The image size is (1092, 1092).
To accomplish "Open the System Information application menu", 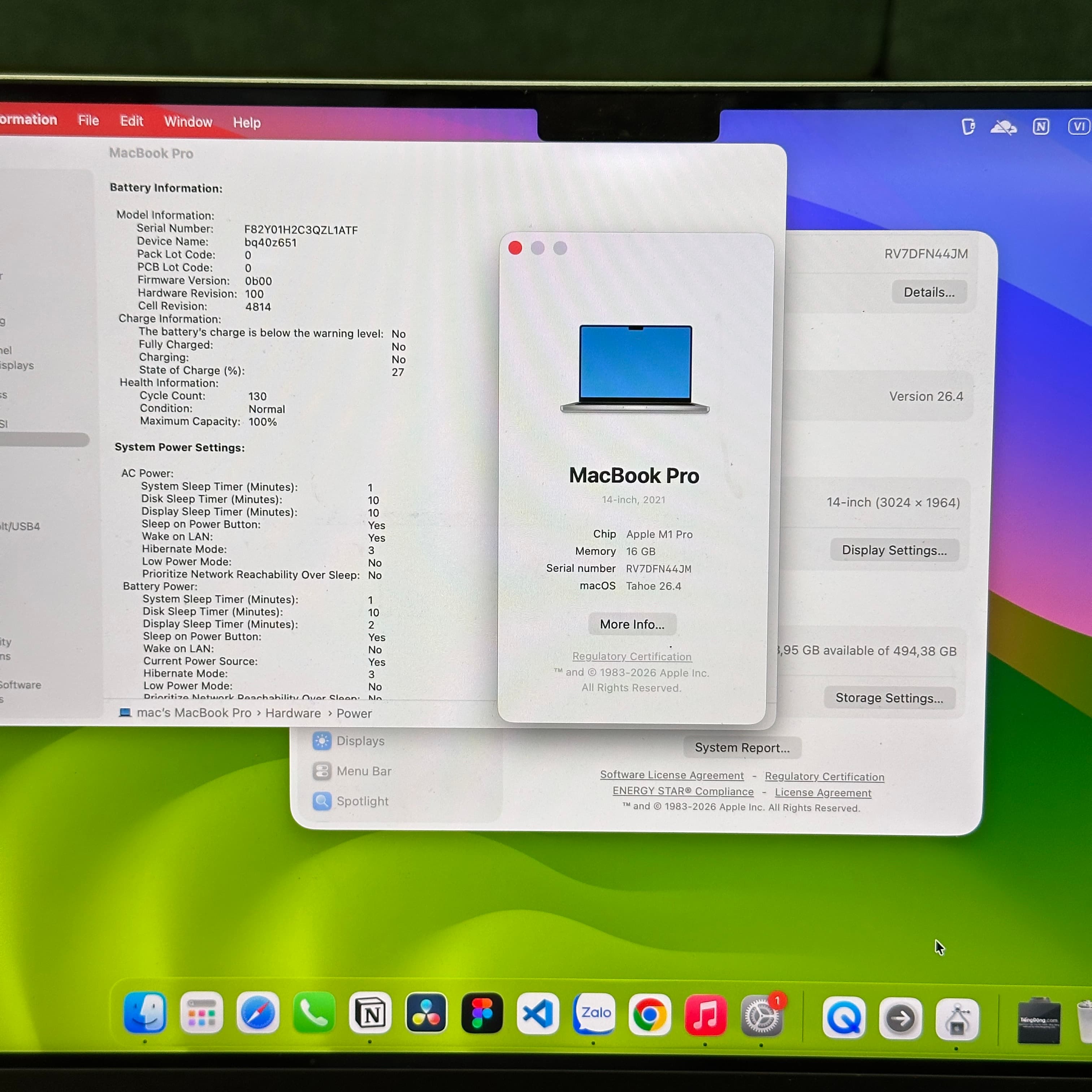I will pyautogui.click(x=28, y=120).
